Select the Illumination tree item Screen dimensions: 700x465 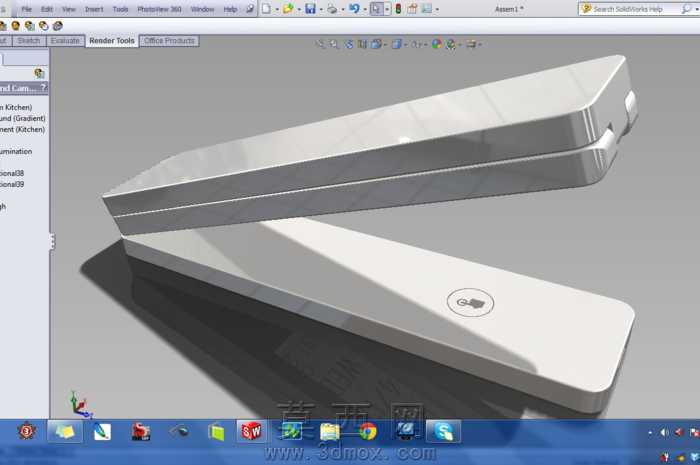pos(16,151)
